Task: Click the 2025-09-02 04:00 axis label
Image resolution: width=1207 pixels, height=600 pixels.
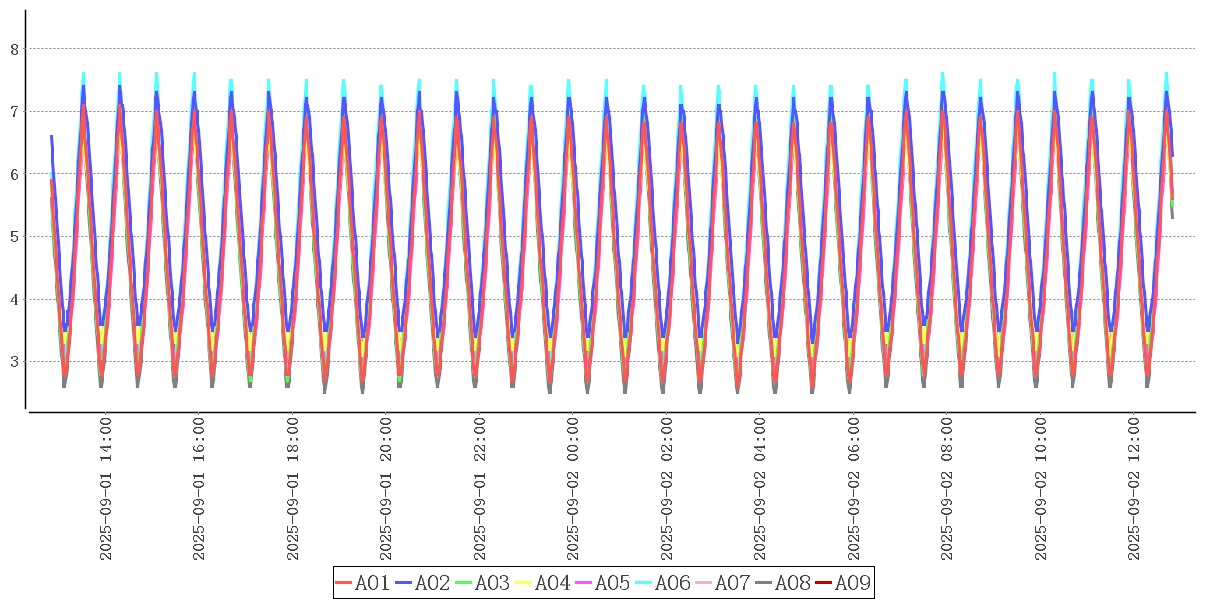Action: coord(761,489)
